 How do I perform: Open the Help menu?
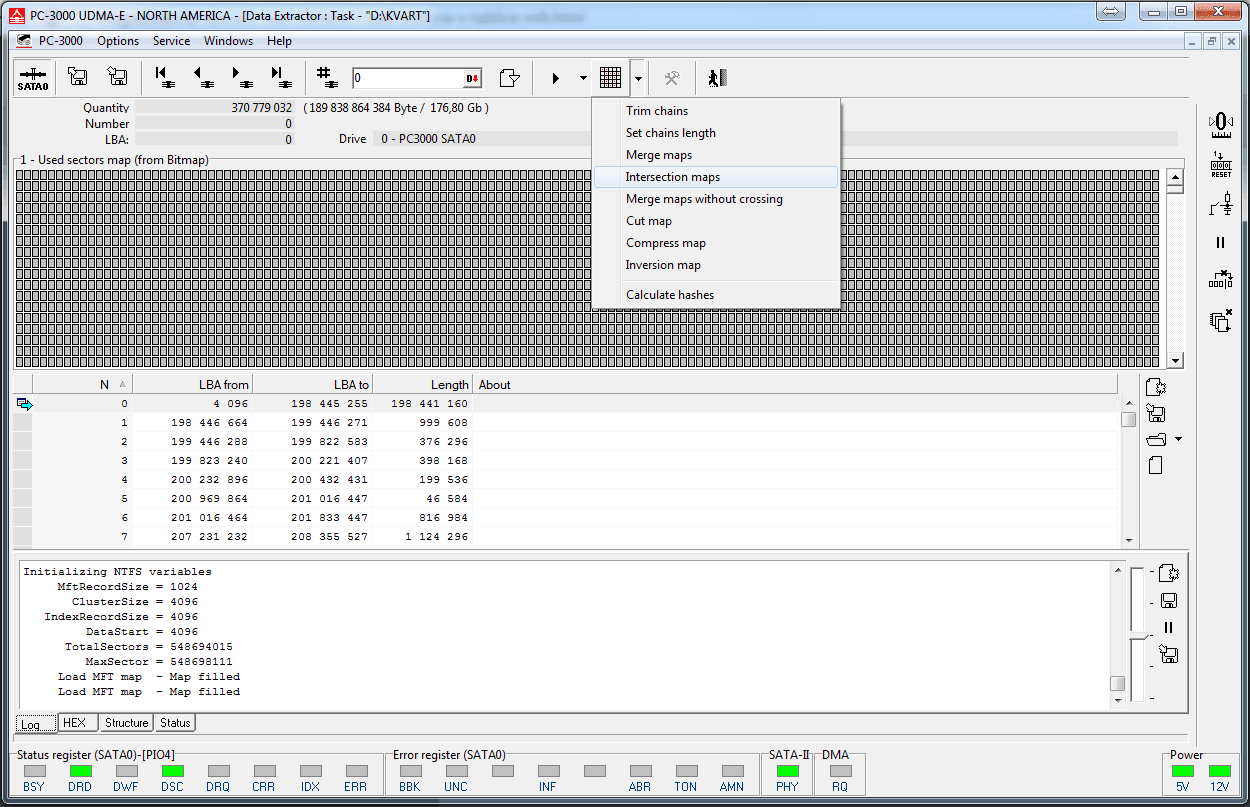click(x=279, y=41)
